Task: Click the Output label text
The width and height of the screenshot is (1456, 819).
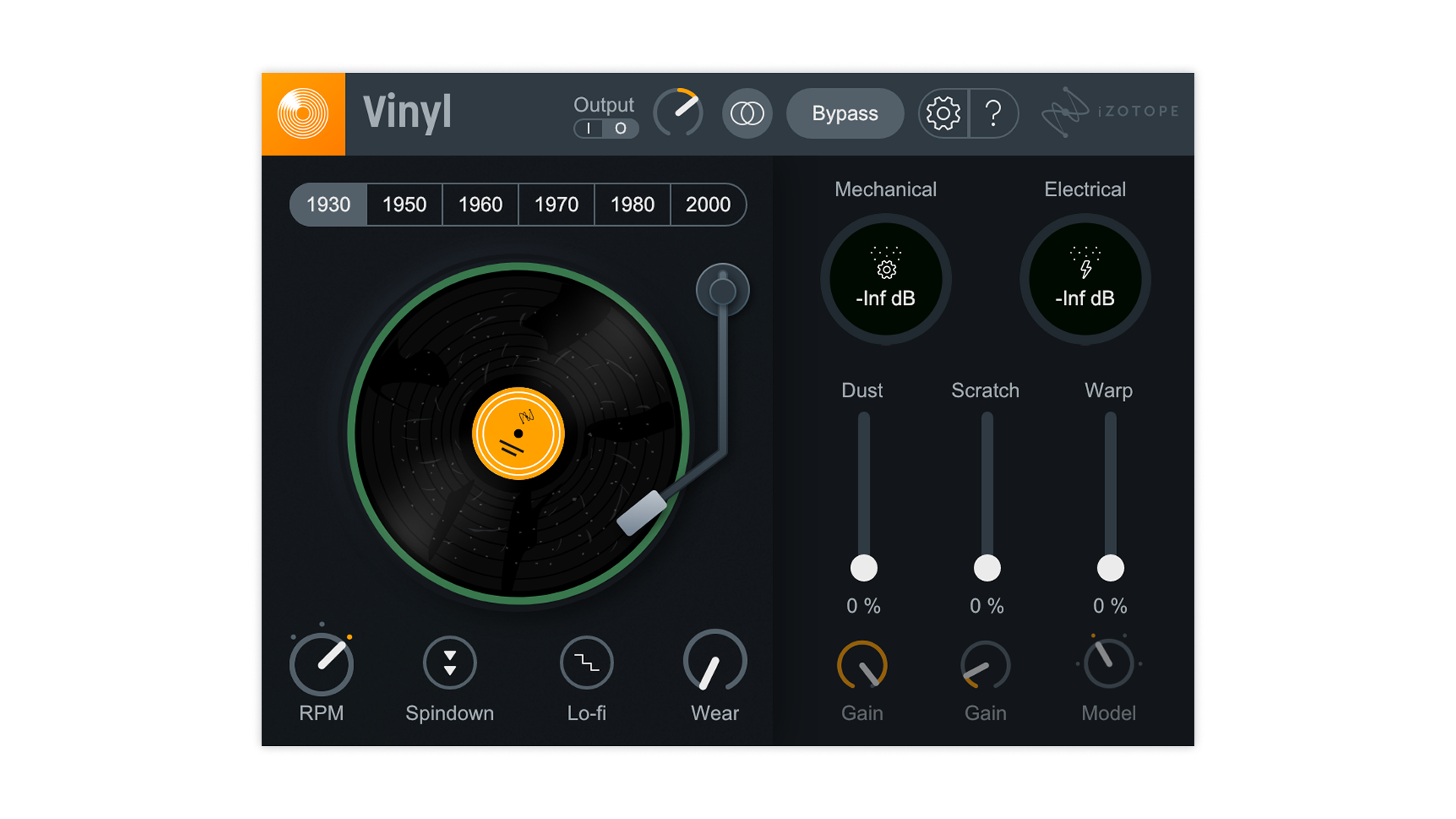Action: click(x=604, y=105)
